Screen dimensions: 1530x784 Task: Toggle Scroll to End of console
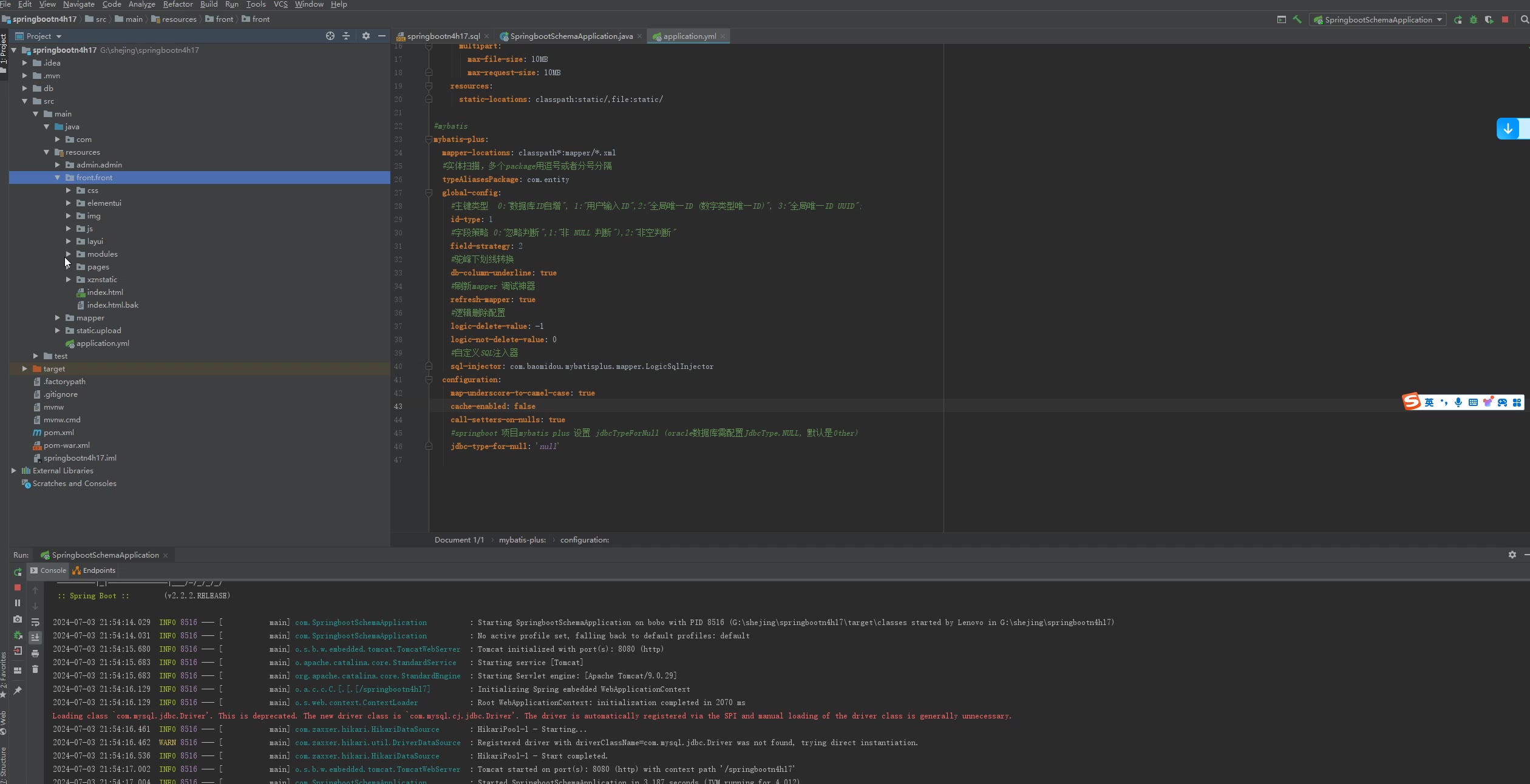[35, 637]
